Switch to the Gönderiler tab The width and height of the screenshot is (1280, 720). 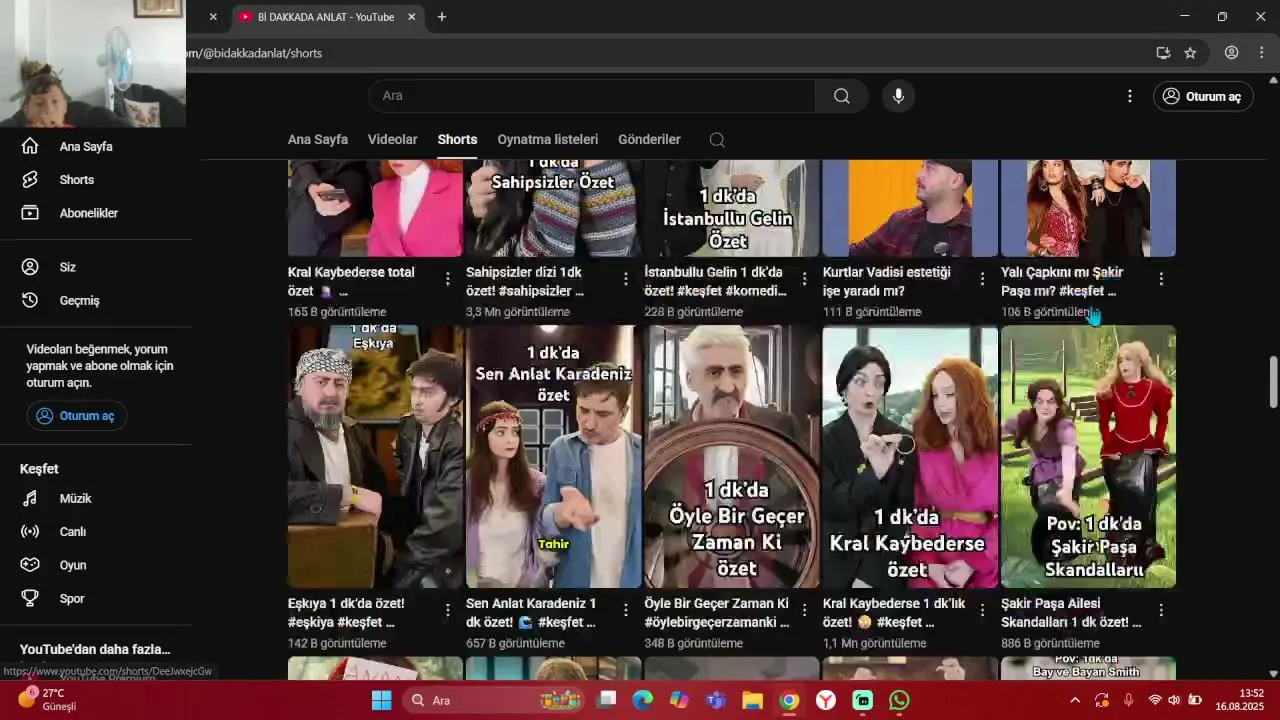[649, 140]
